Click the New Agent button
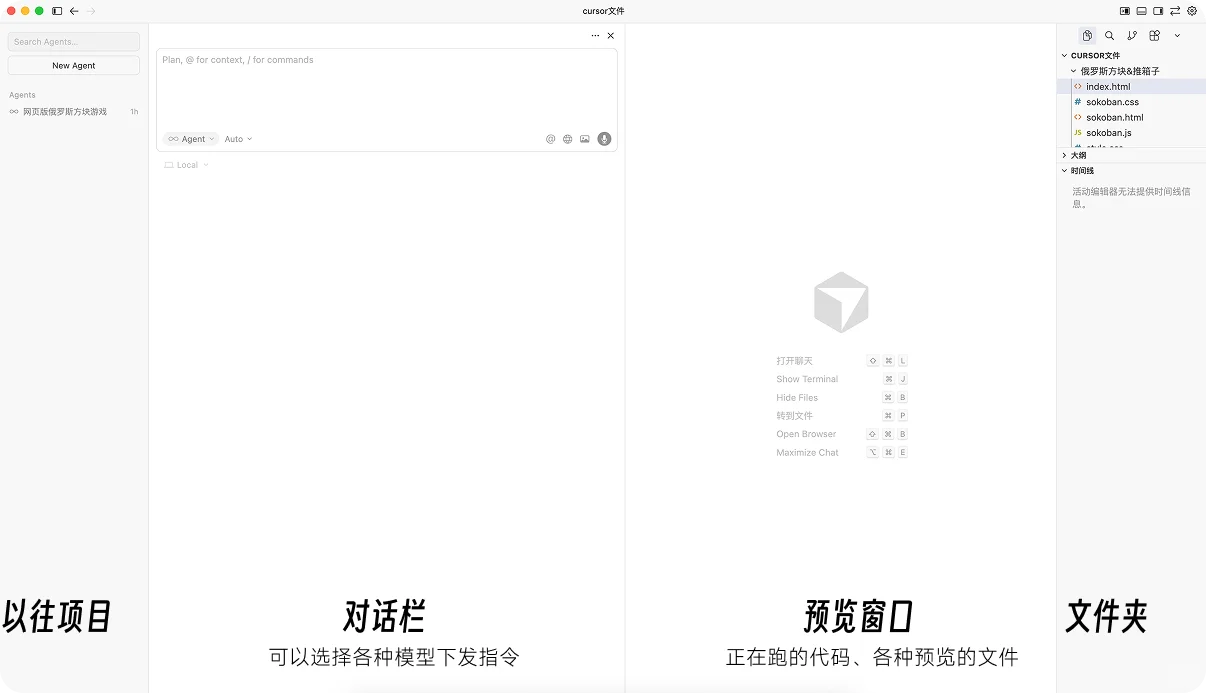This screenshot has width=1206, height=693. 73,65
